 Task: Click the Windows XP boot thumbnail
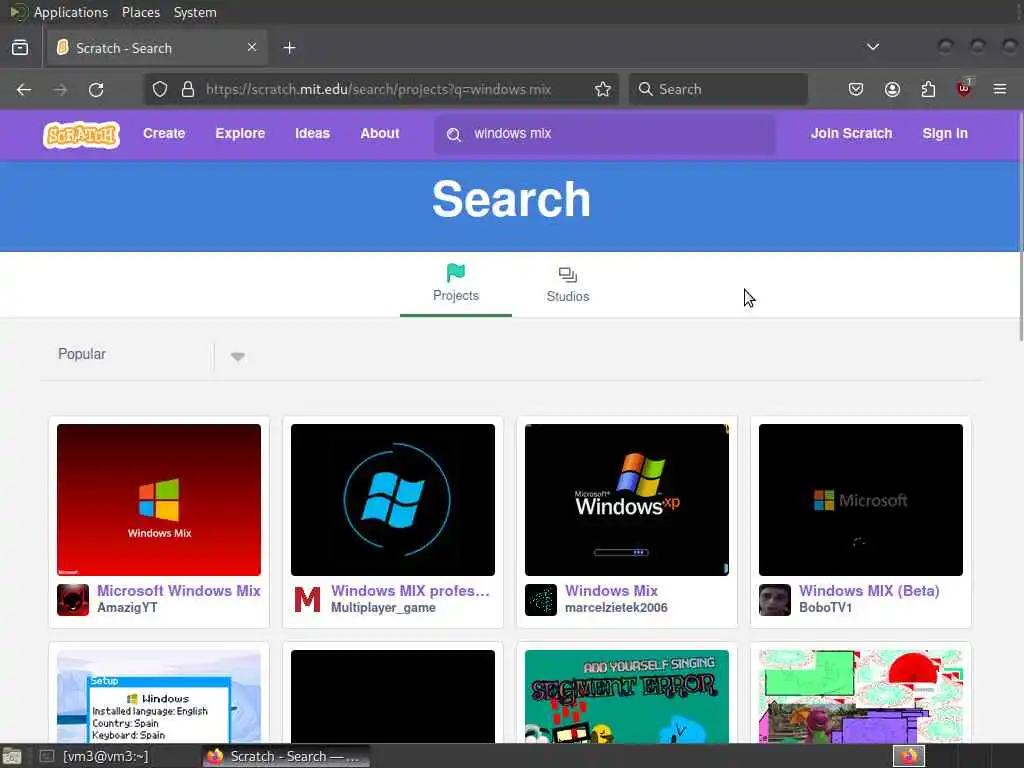pyautogui.click(x=627, y=500)
